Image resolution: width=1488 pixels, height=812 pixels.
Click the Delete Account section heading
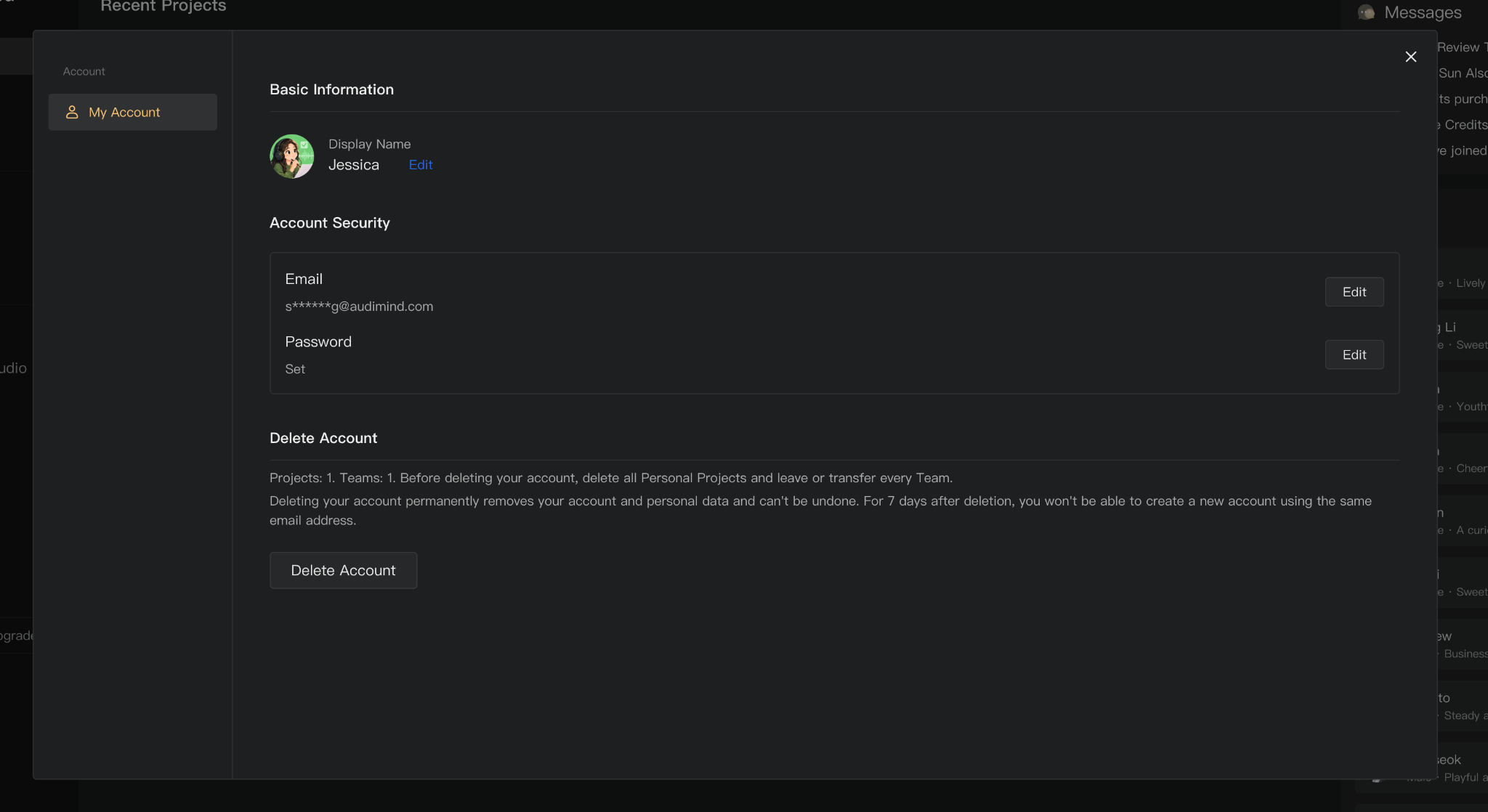pos(323,438)
